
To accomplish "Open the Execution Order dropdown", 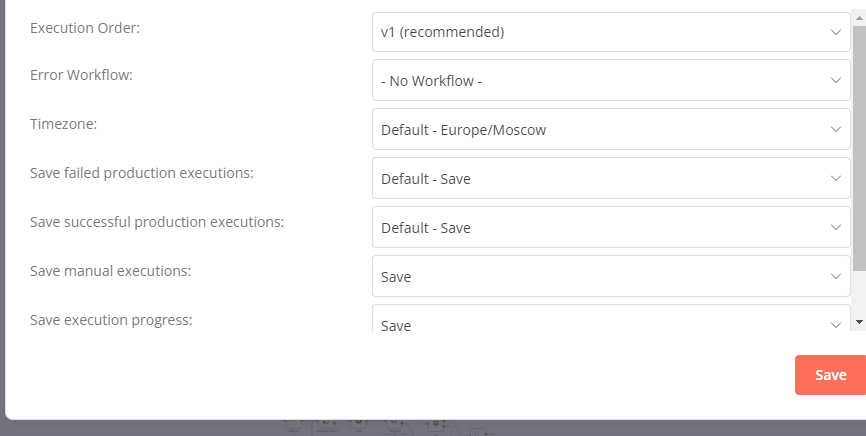I will (x=611, y=32).
